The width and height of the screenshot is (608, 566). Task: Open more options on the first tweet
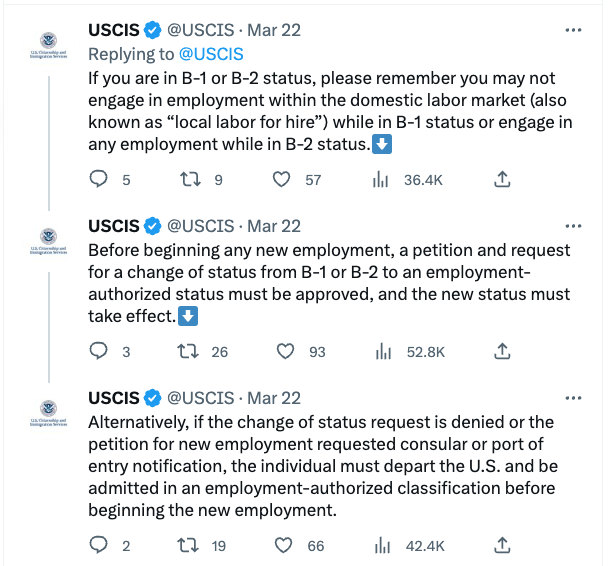(x=573, y=30)
